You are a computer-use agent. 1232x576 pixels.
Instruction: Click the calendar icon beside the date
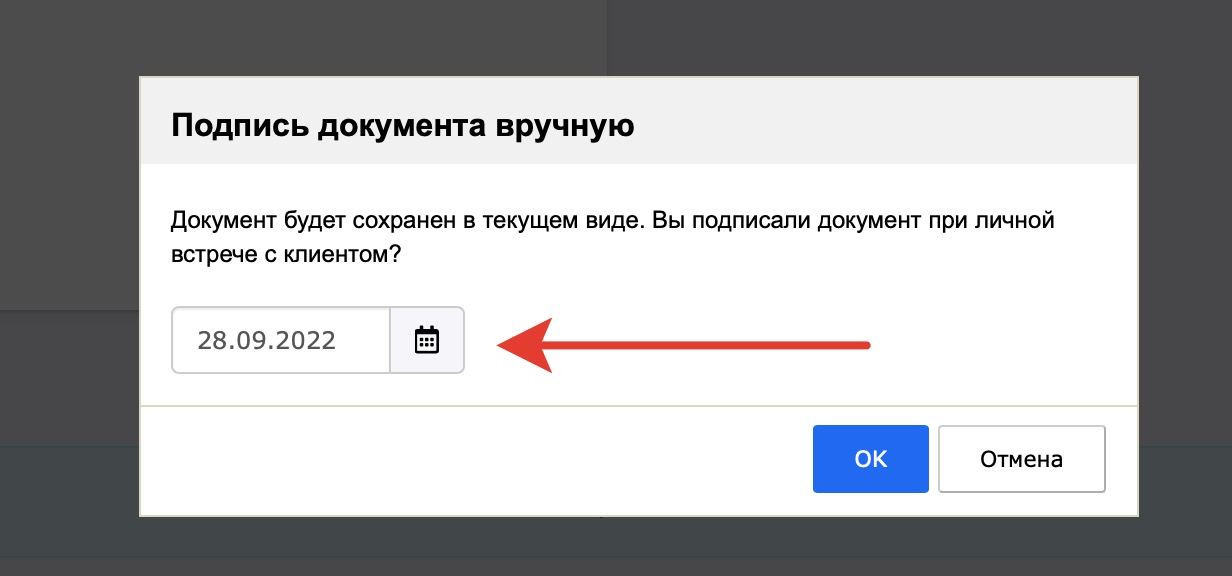(427, 340)
